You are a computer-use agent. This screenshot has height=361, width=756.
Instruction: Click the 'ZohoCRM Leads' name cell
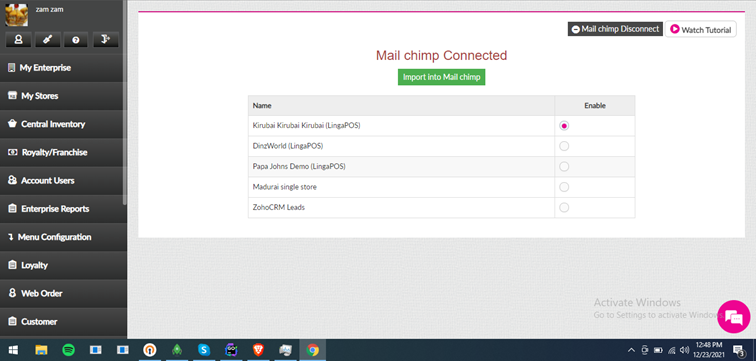(401, 208)
